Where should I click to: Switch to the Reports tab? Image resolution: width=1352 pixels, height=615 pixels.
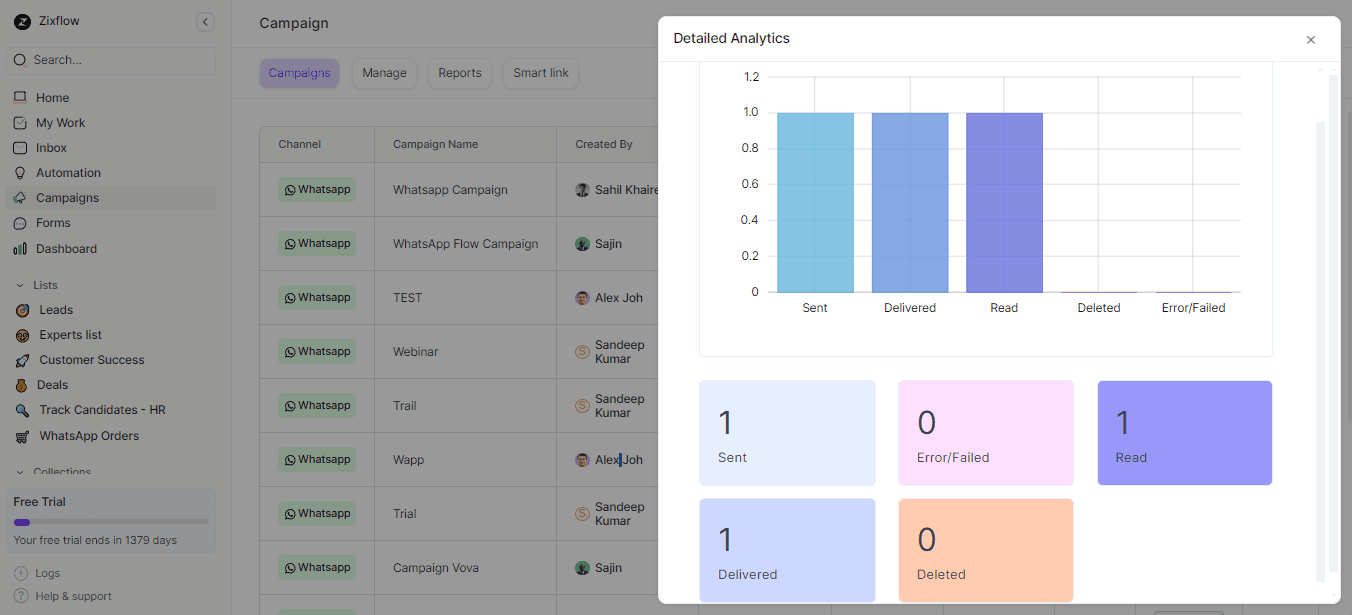459,72
